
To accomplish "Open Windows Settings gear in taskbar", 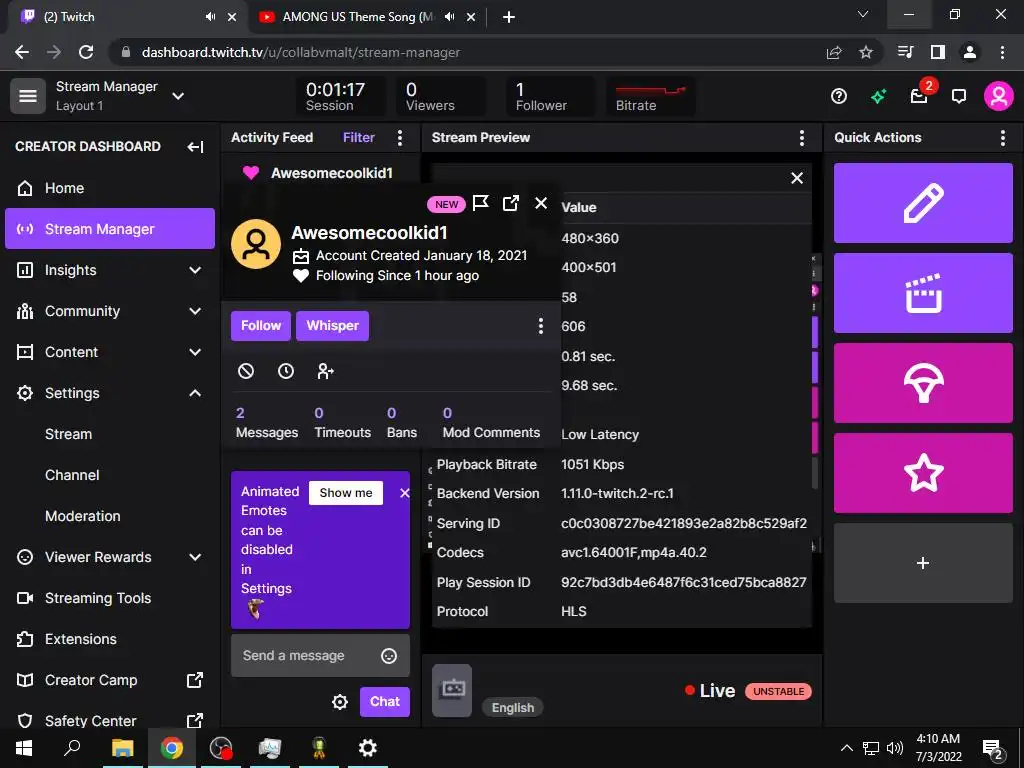I will pyautogui.click(x=368, y=748).
